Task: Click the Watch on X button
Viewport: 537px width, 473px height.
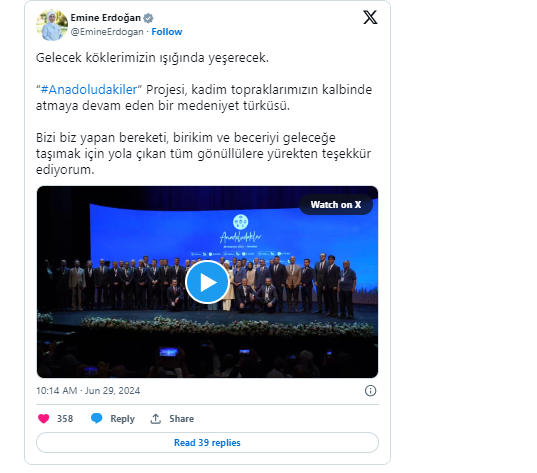Action: click(336, 204)
